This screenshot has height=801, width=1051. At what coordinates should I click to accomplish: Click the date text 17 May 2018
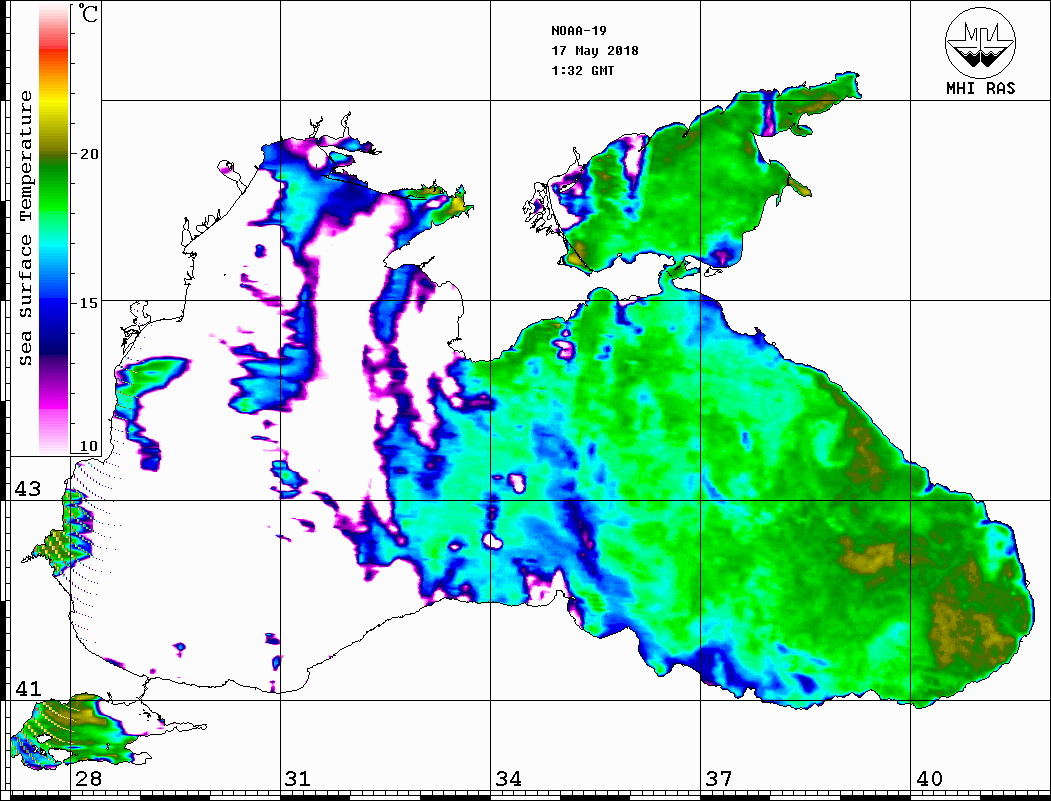point(595,51)
